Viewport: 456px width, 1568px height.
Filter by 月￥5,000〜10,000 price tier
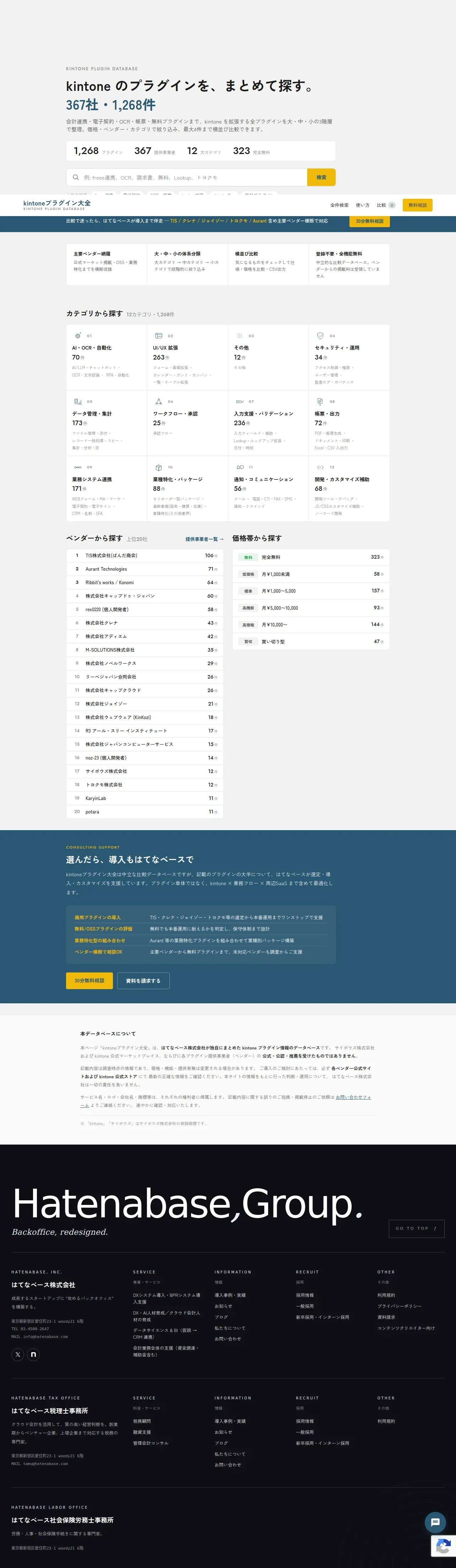(x=311, y=608)
